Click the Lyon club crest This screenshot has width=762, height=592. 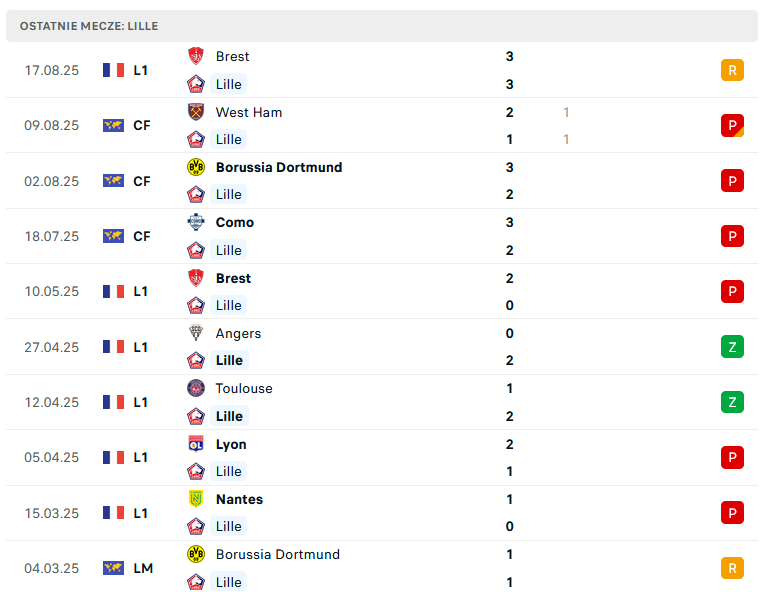click(x=196, y=444)
